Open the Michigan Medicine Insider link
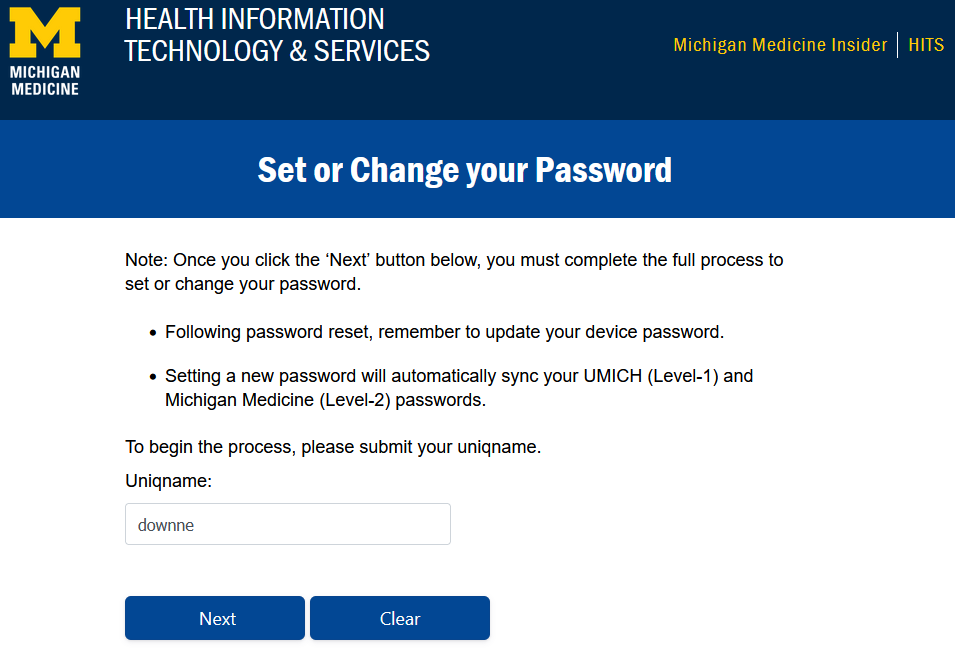The image size is (955, 655). coord(780,45)
